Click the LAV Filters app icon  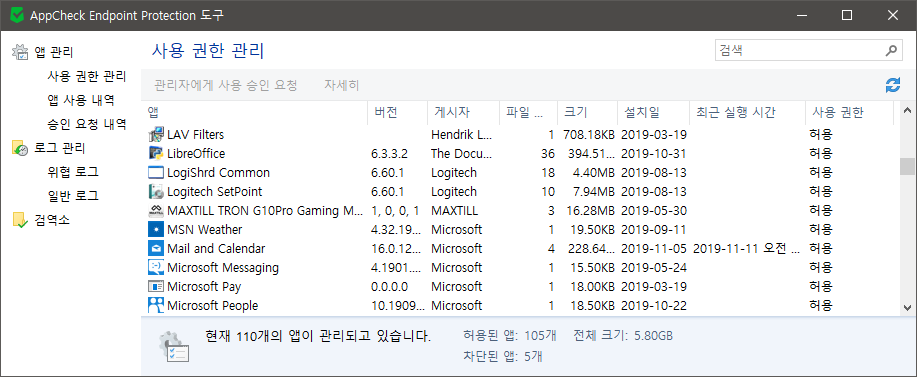tap(156, 135)
